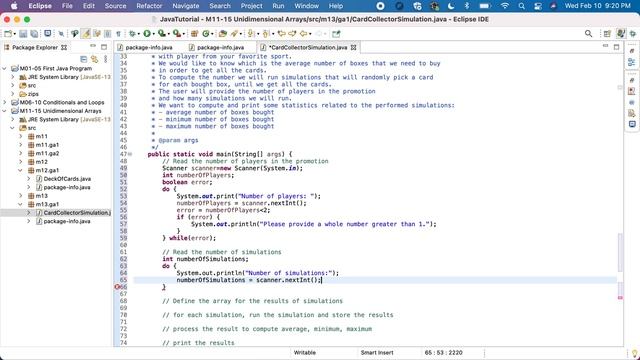Open macOS Control Center icon
Screen dimensions: 640x360
point(538,6)
